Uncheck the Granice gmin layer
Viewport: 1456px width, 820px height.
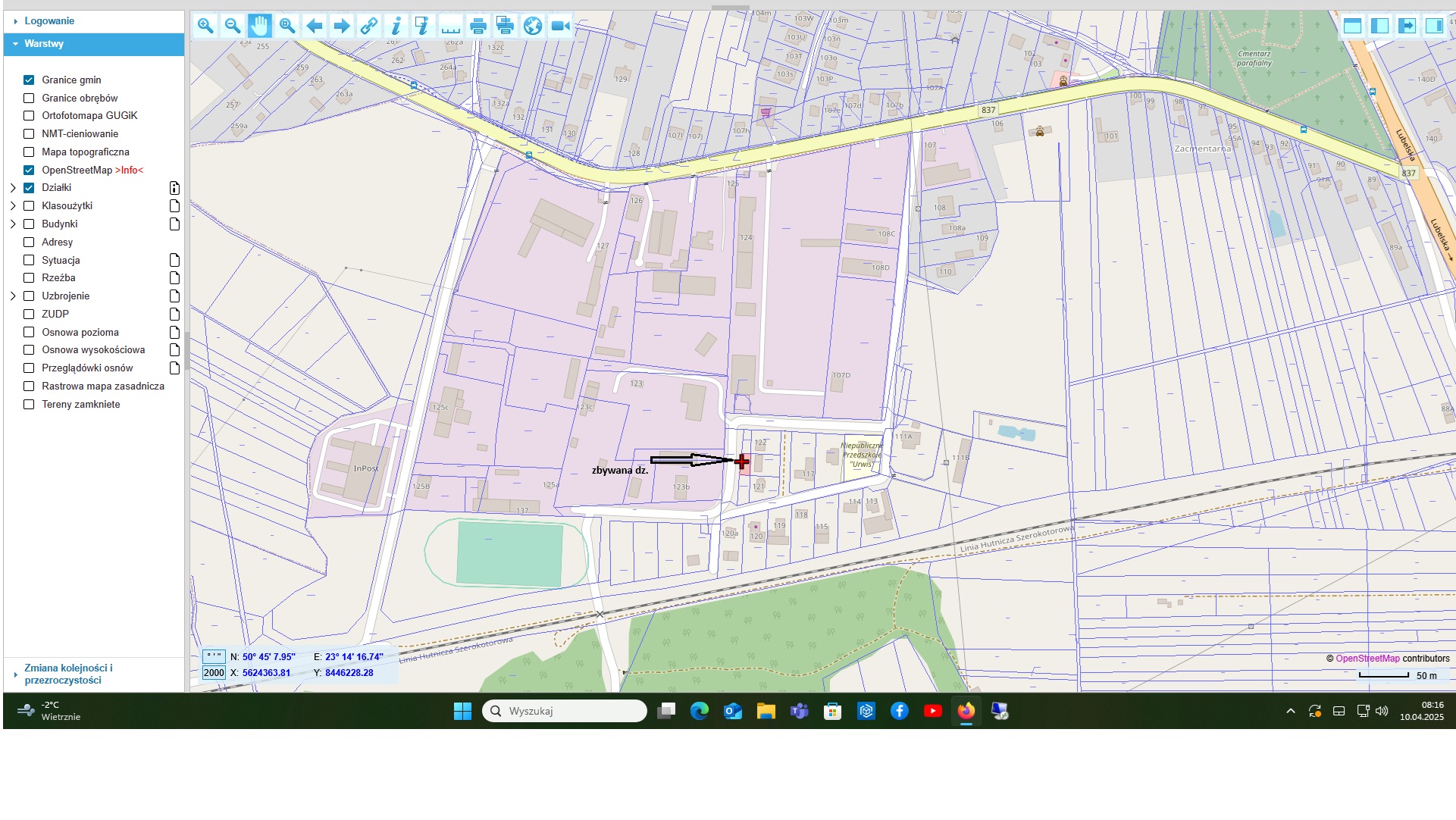point(29,80)
